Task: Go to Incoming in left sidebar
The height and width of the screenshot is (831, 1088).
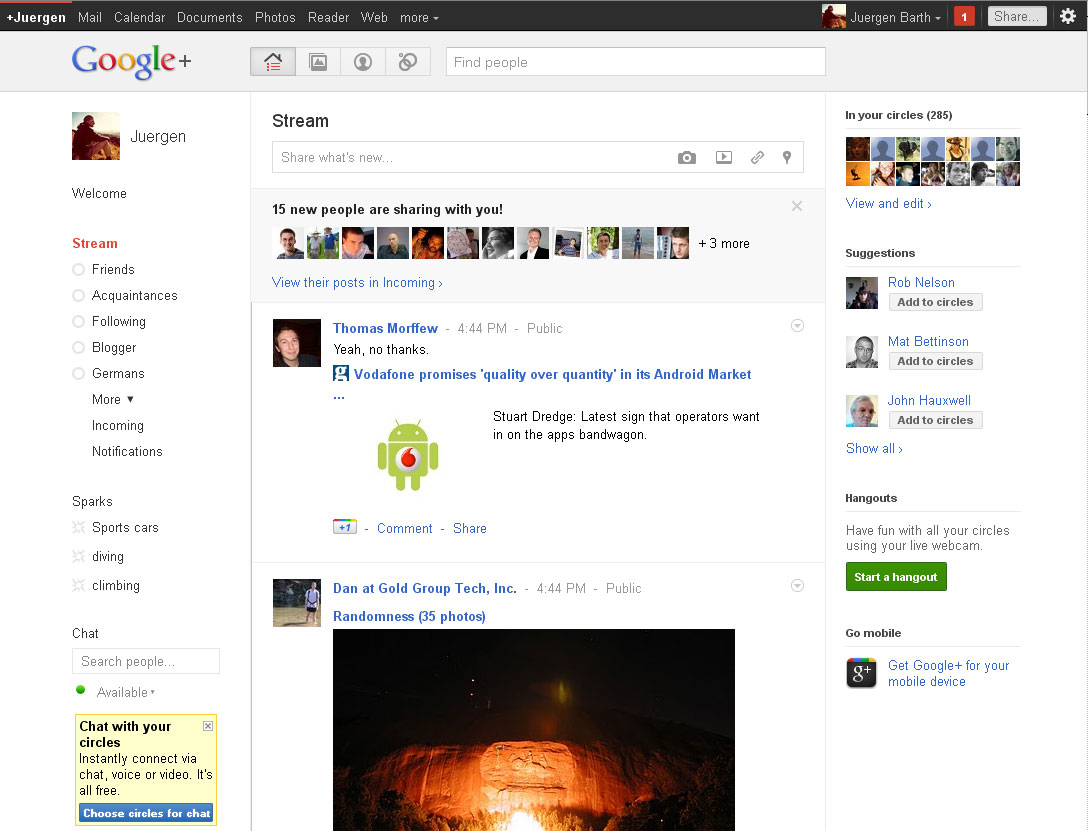Action: tap(118, 425)
